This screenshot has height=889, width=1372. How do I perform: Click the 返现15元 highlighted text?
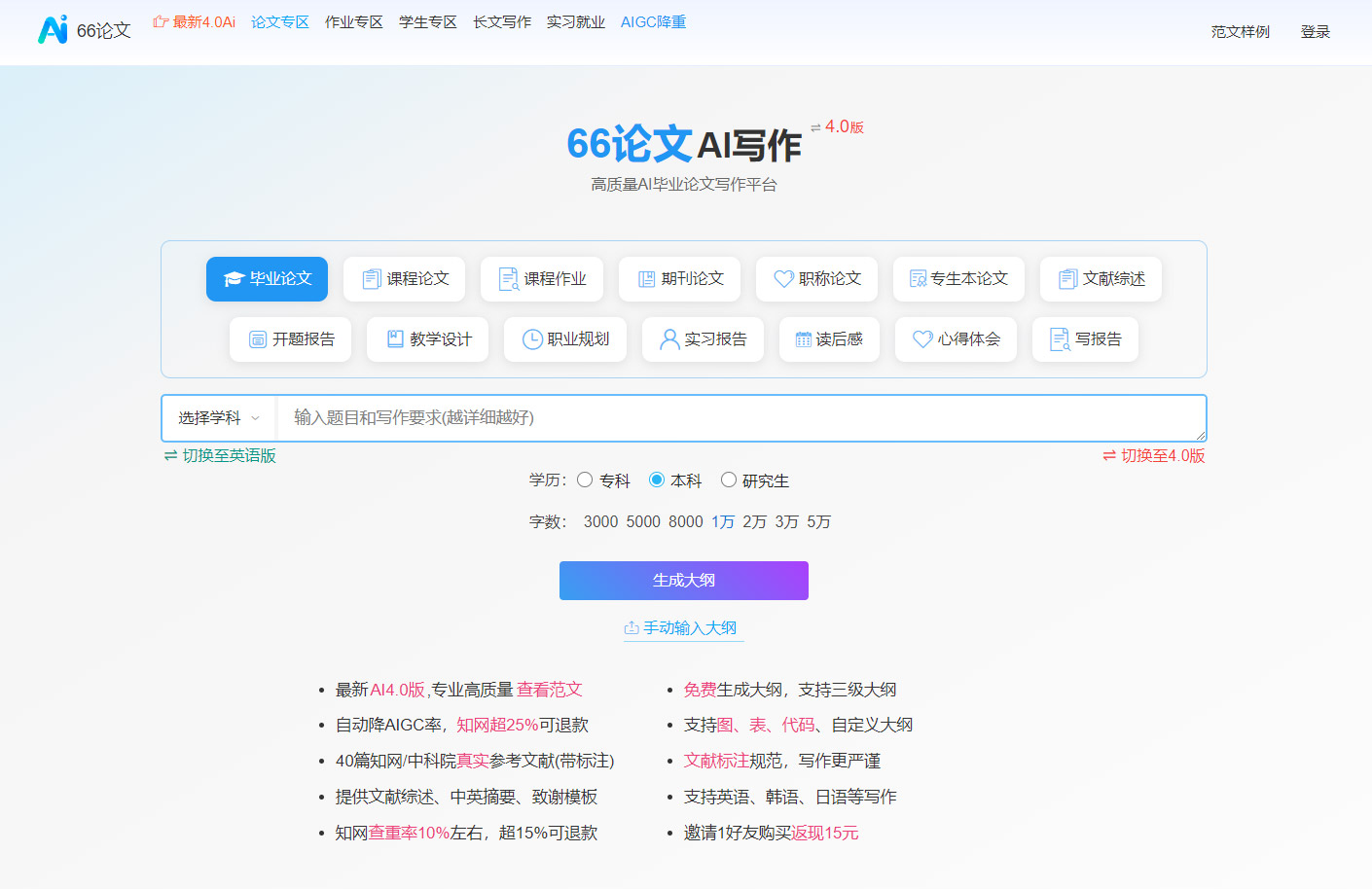pyautogui.click(x=825, y=833)
